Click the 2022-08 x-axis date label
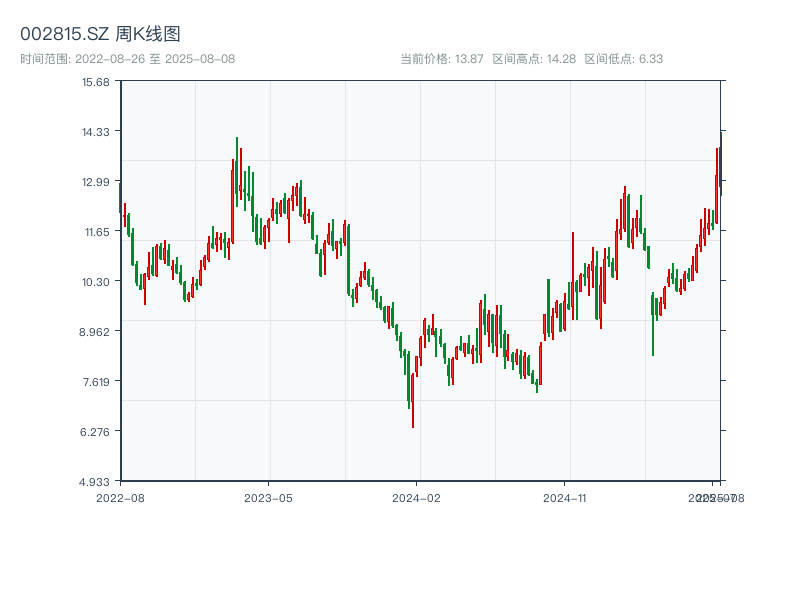 pyautogui.click(x=120, y=497)
